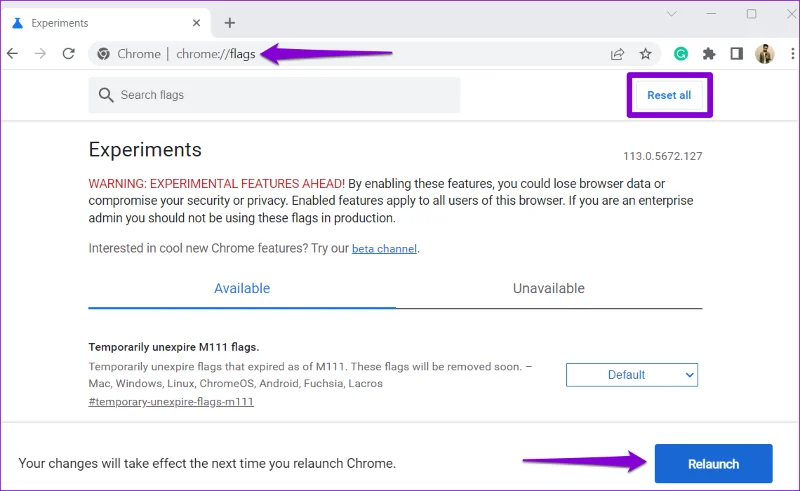Toggle the browser side panel icon

(737, 54)
